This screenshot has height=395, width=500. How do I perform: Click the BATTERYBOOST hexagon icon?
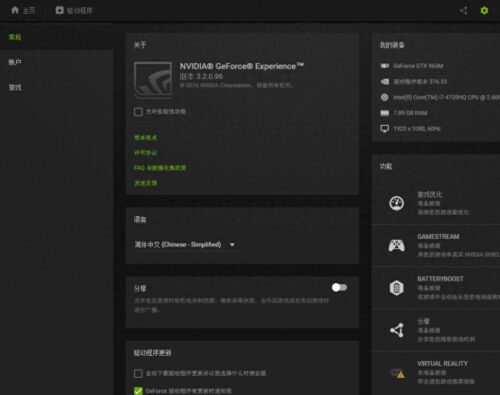tap(397, 288)
